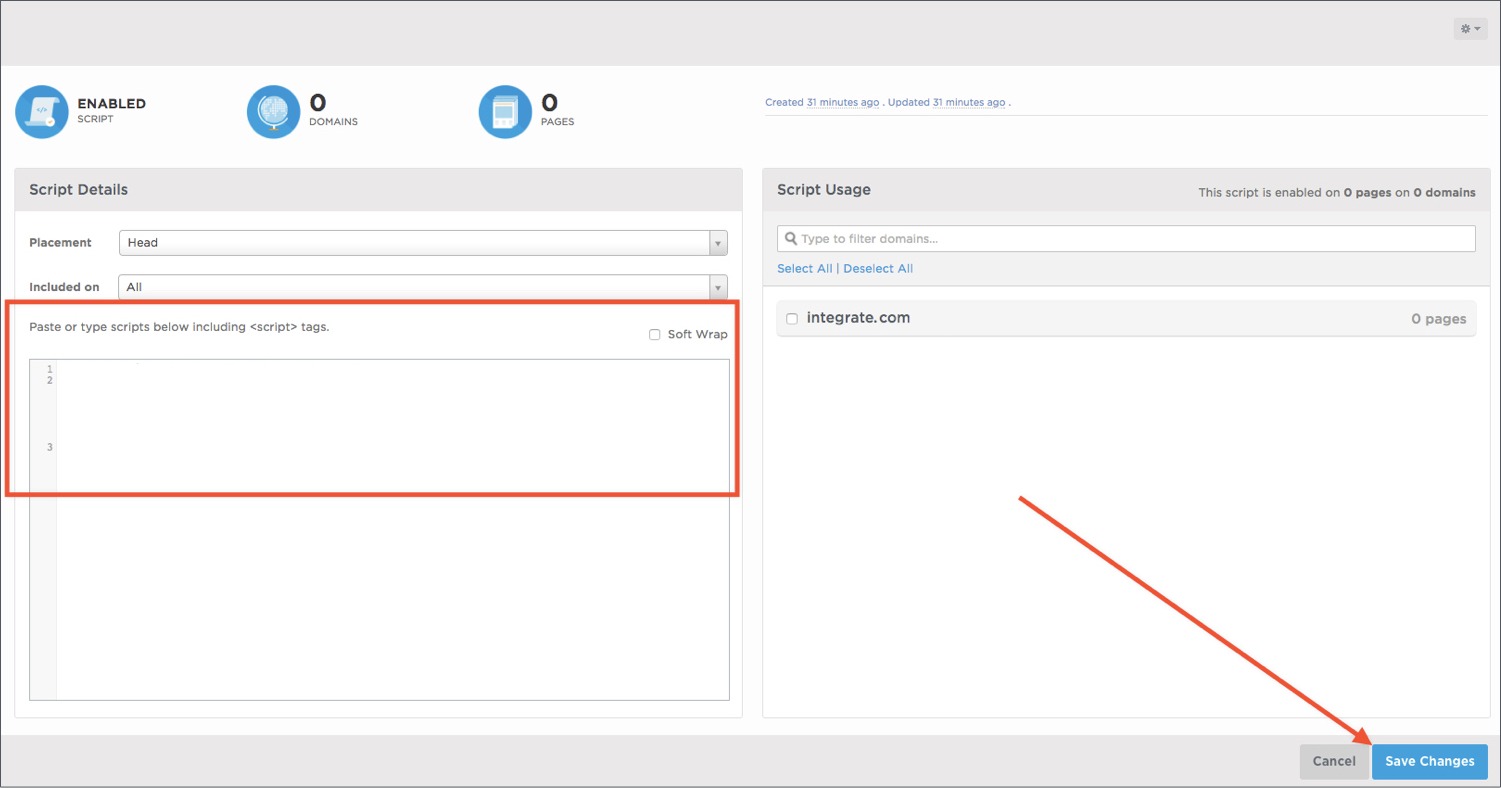Click the Cancel button

1334,761
